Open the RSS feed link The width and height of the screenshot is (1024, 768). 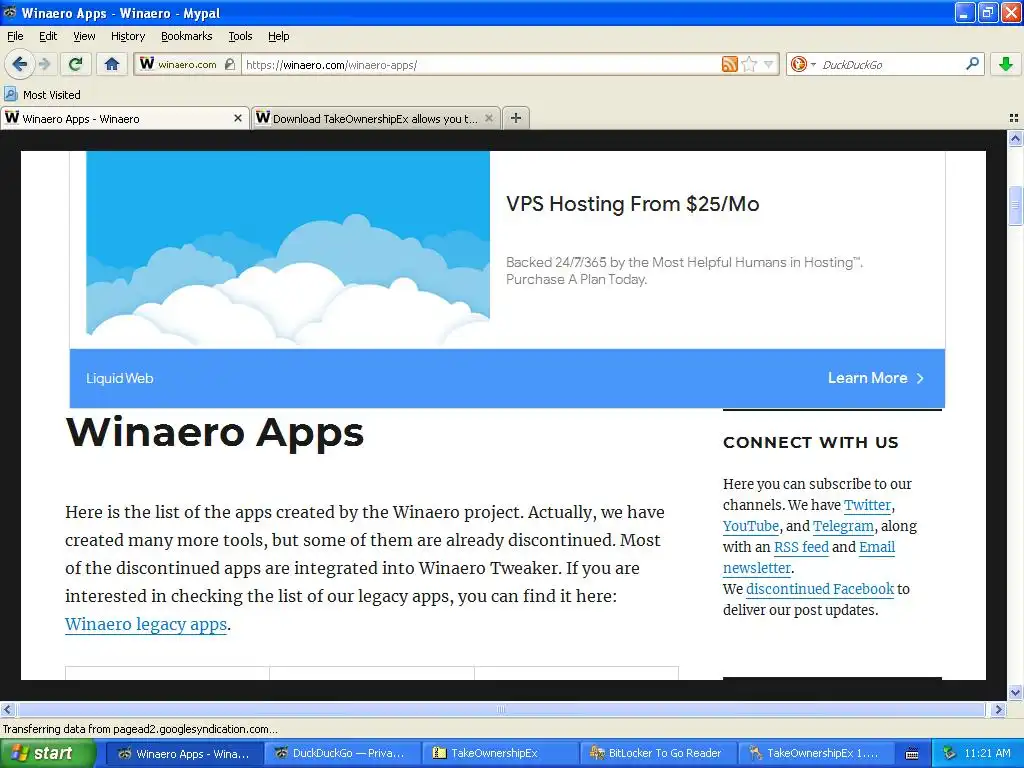click(801, 547)
